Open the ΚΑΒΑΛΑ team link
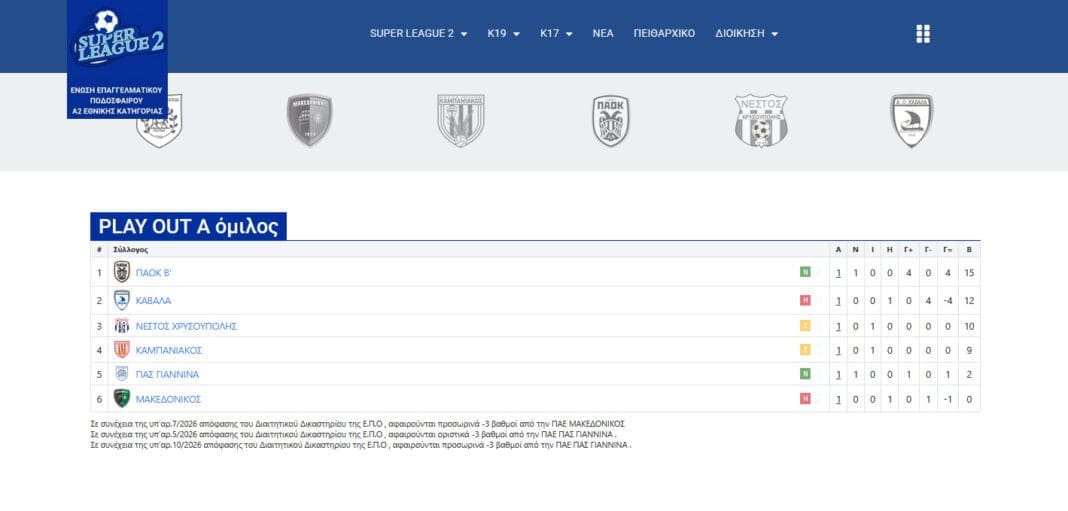The height and width of the screenshot is (511, 1068). (153, 300)
